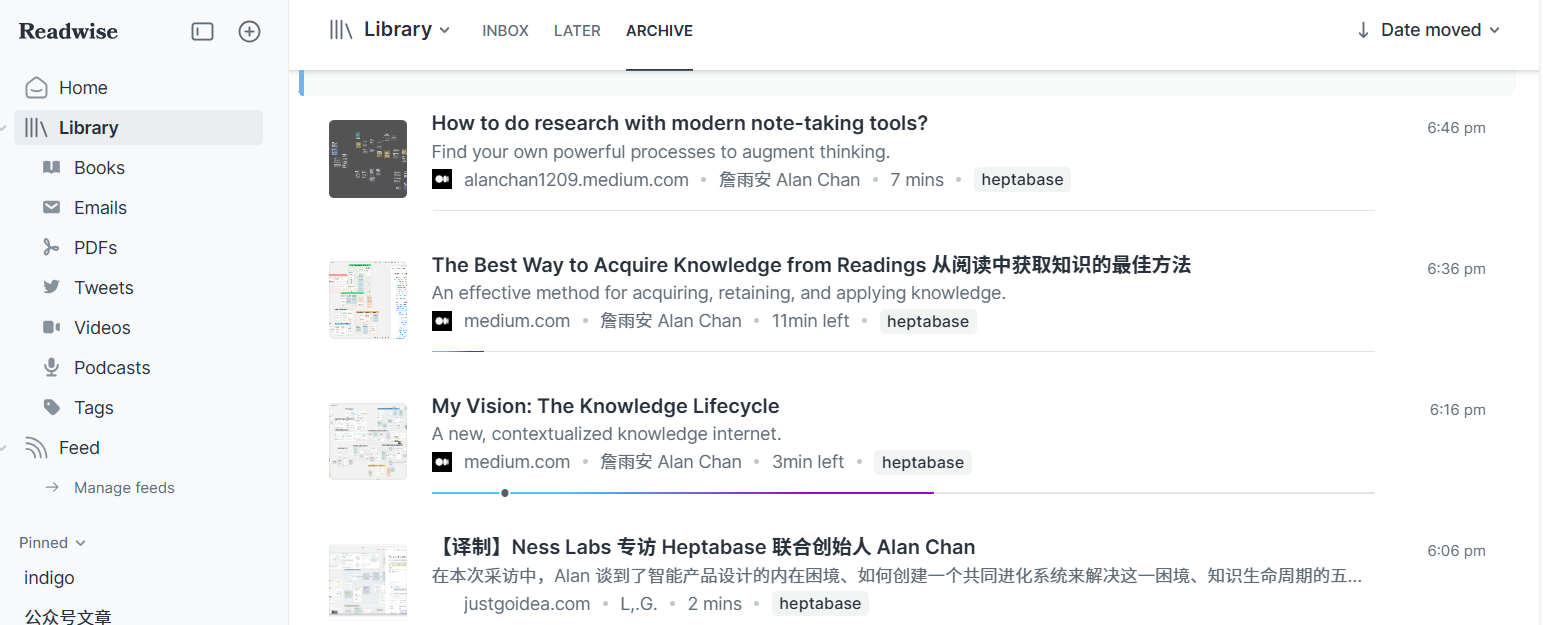This screenshot has height=625, width=1543.
Task: Open the Podcasts category
Action: [112, 368]
